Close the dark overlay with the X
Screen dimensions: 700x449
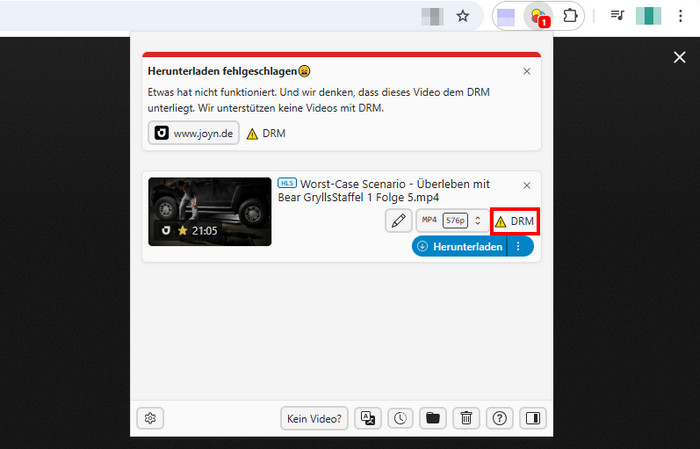click(x=679, y=57)
